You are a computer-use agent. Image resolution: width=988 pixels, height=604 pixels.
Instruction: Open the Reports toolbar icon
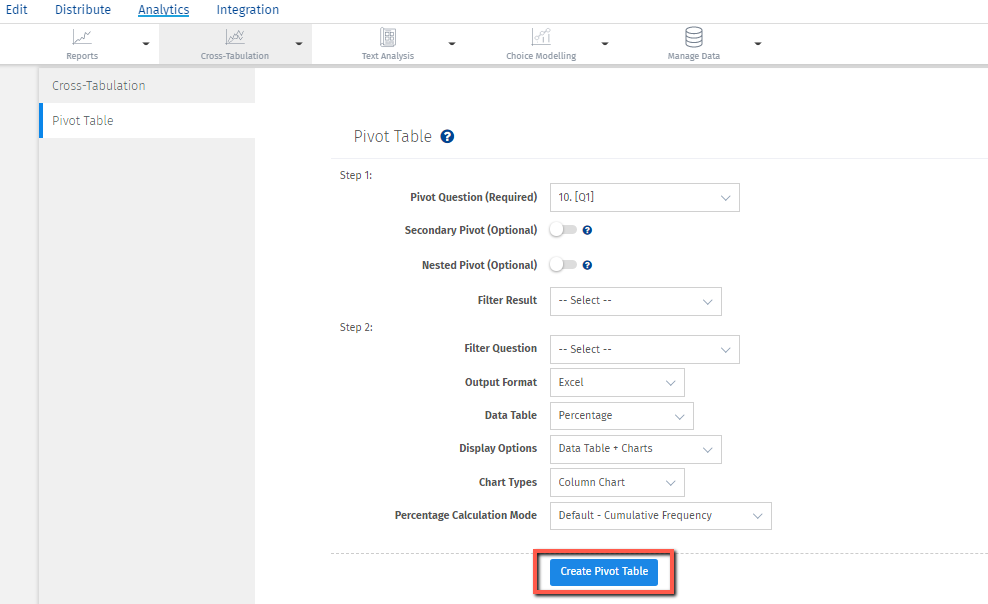click(82, 38)
